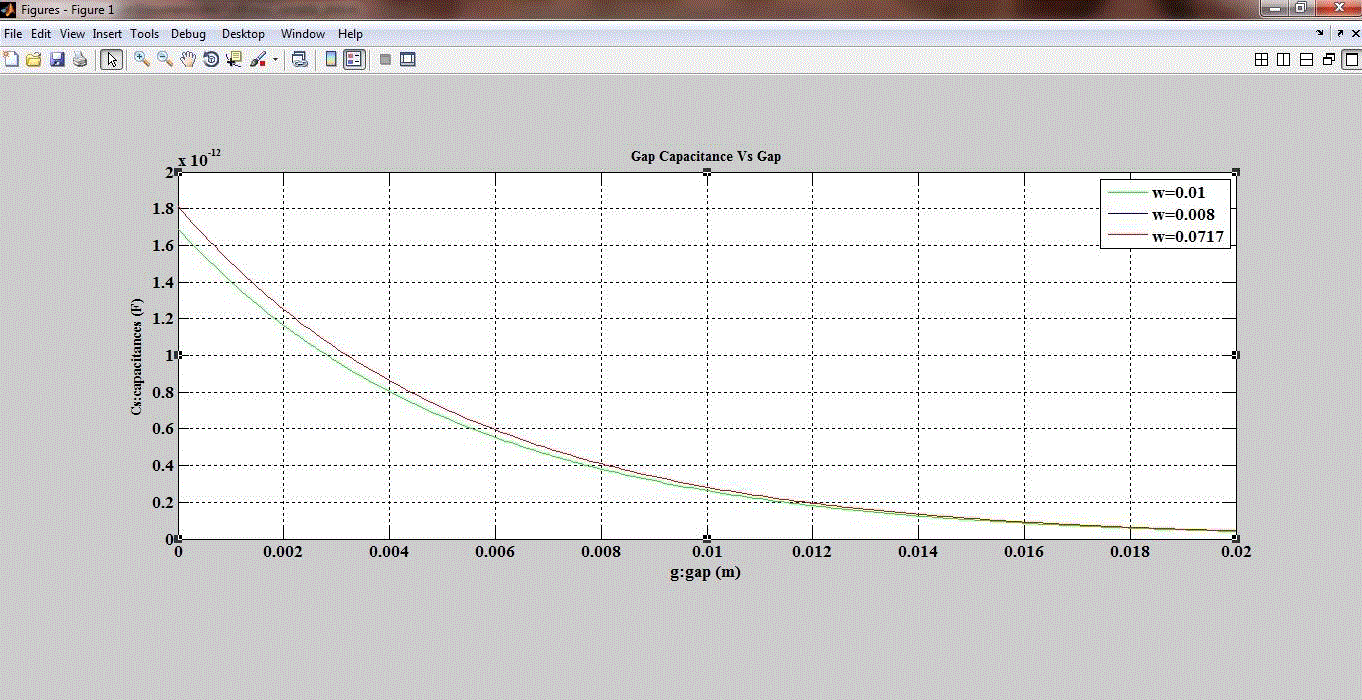This screenshot has height=700, width=1362.
Task: Tile figures in a grid layout
Action: [1261, 60]
